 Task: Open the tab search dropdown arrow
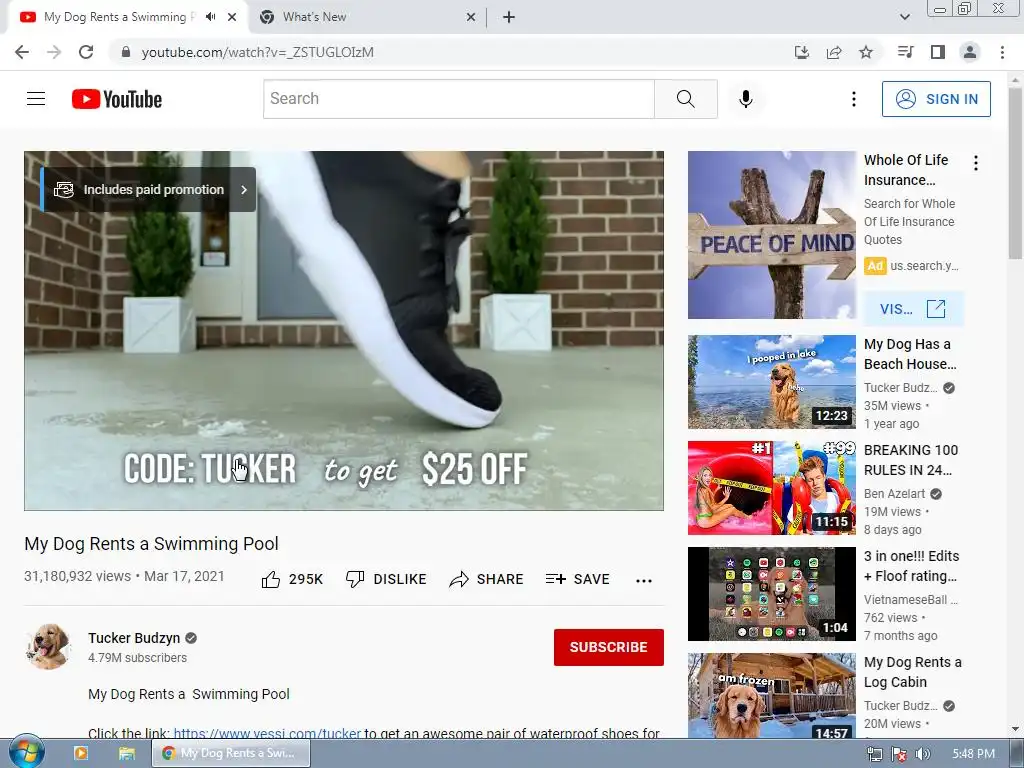coord(904,17)
